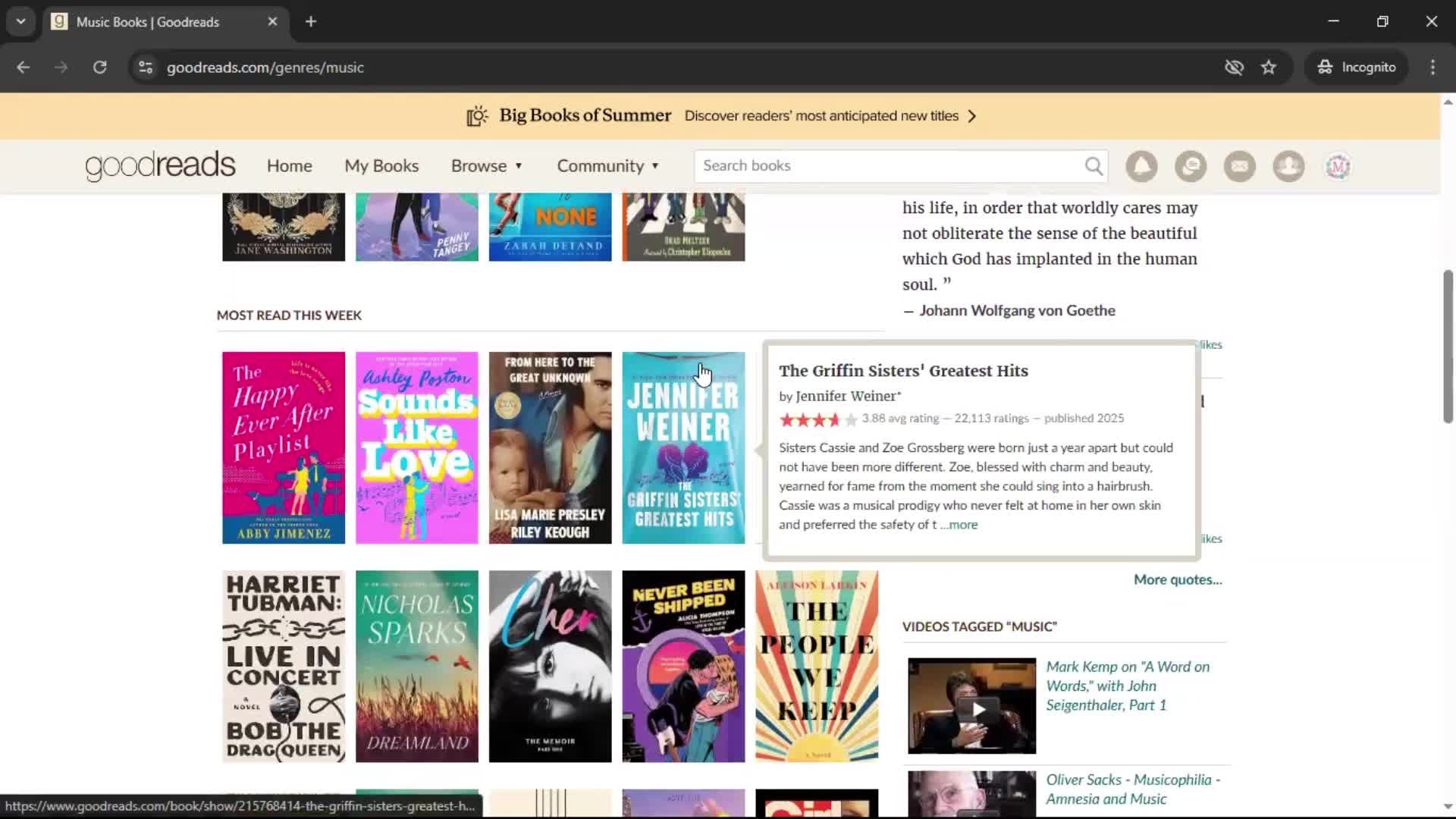The width and height of the screenshot is (1456, 819).
Task: Click Johann Wolfgang von Goethe author name
Action: coord(1017,310)
